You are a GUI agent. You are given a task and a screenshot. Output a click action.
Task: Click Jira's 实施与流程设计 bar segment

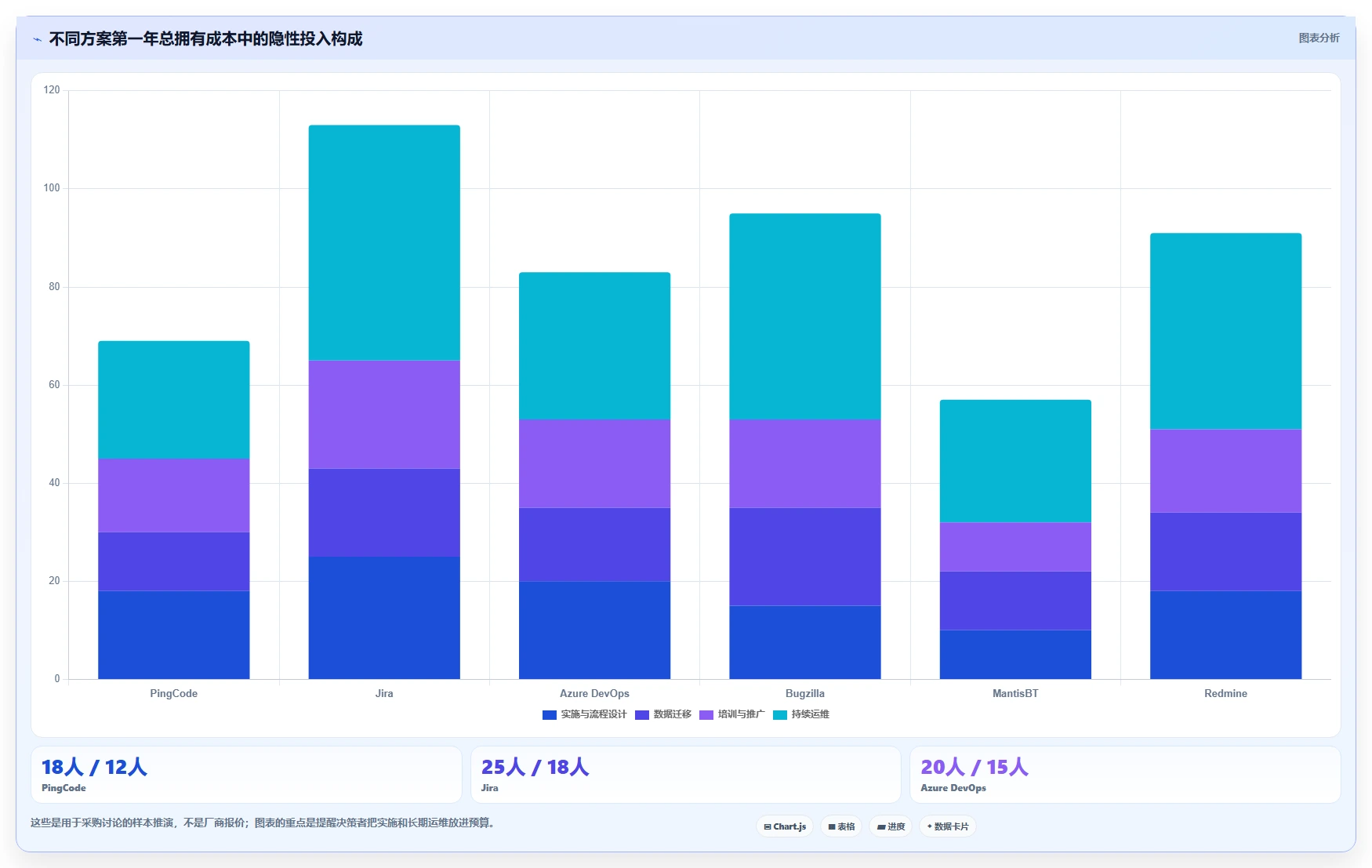click(384, 618)
